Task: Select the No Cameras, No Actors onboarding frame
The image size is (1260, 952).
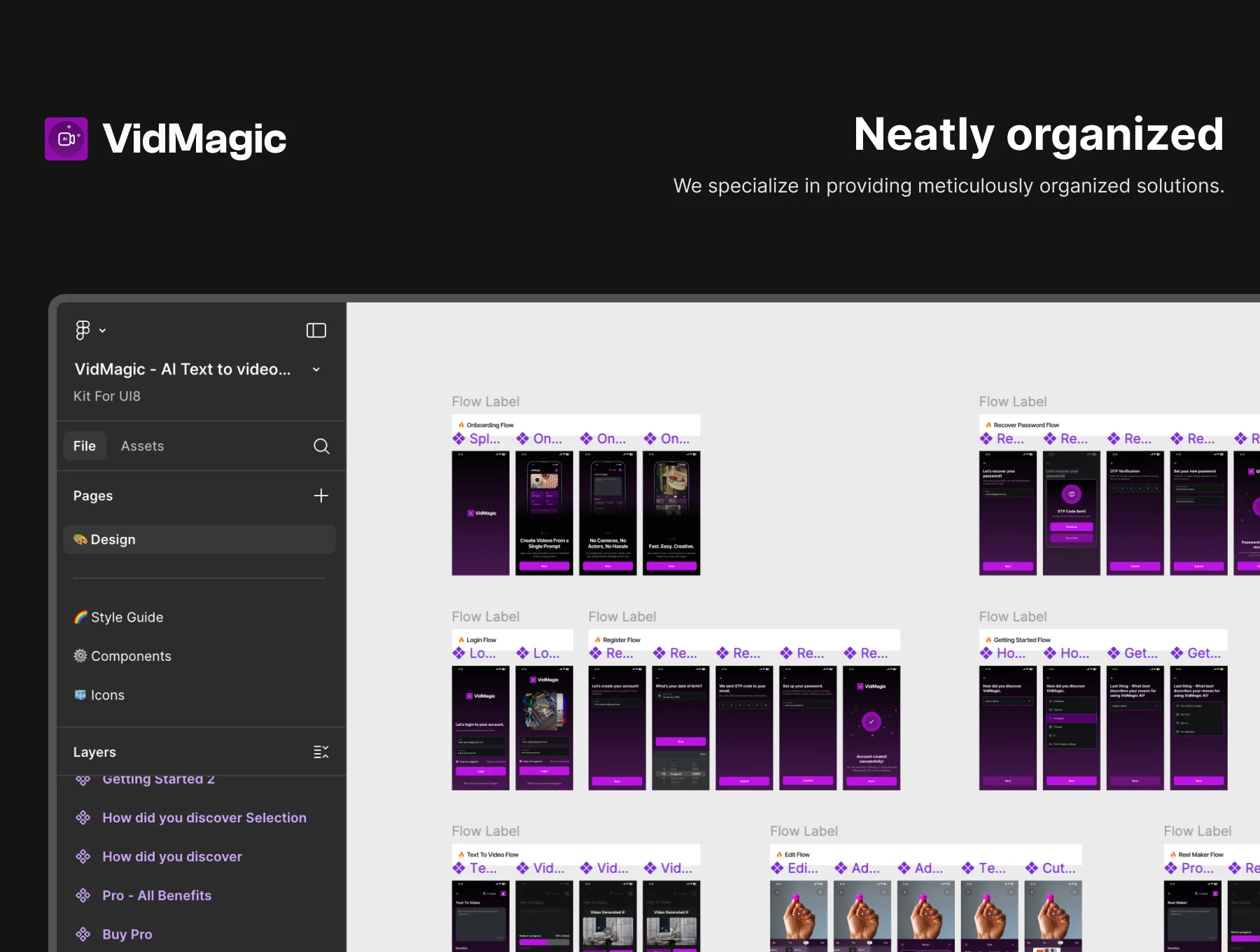Action: 608,513
